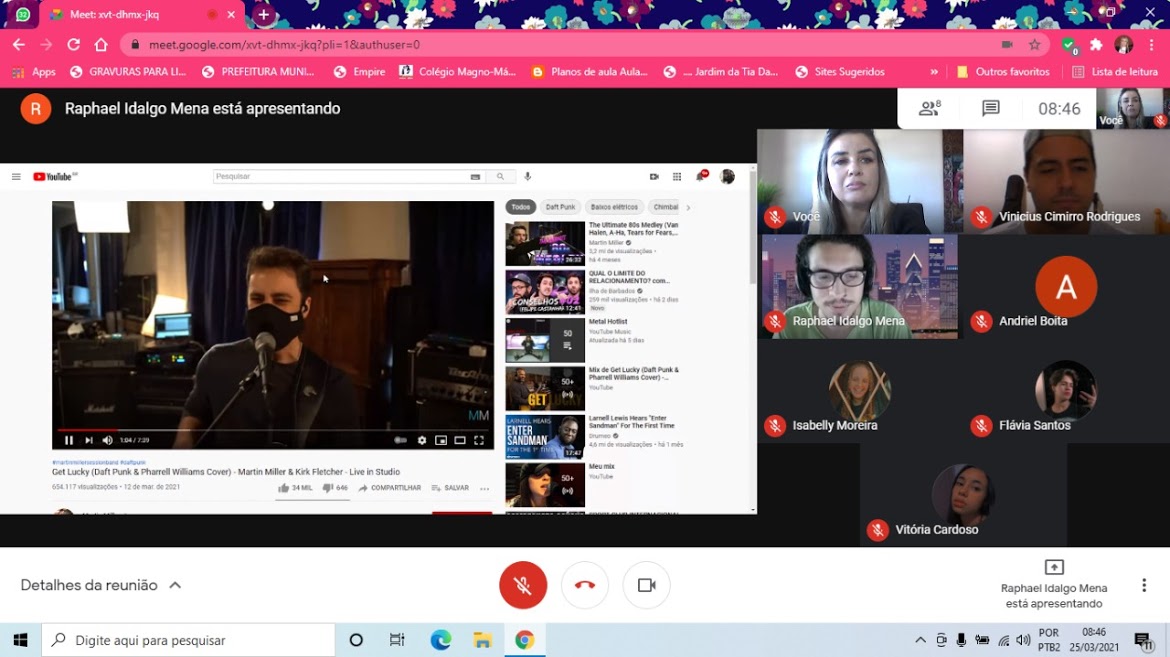Open the Lista de leitura

coord(1115,72)
